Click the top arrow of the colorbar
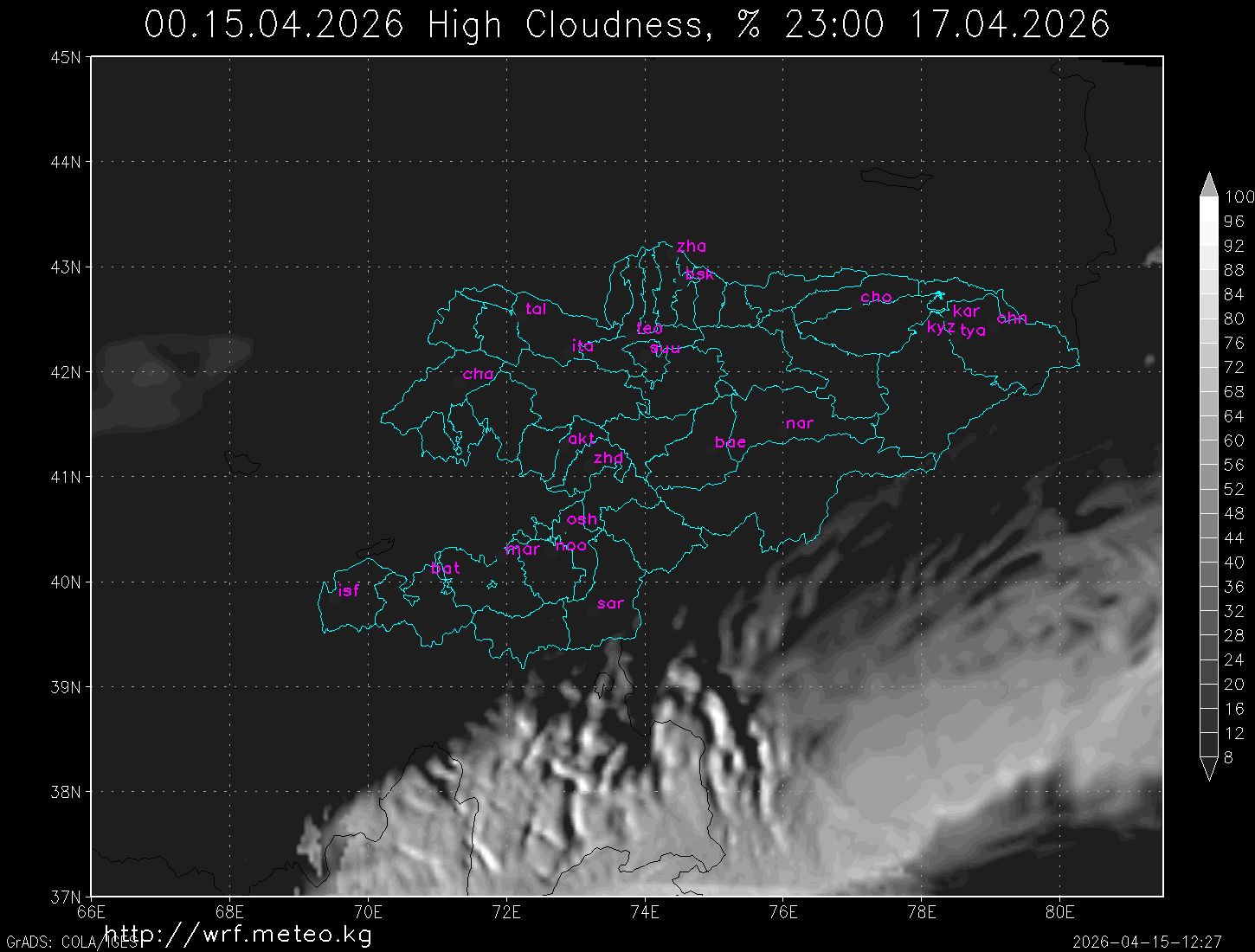Viewport: 1255px width, 952px height. click(1208, 184)
